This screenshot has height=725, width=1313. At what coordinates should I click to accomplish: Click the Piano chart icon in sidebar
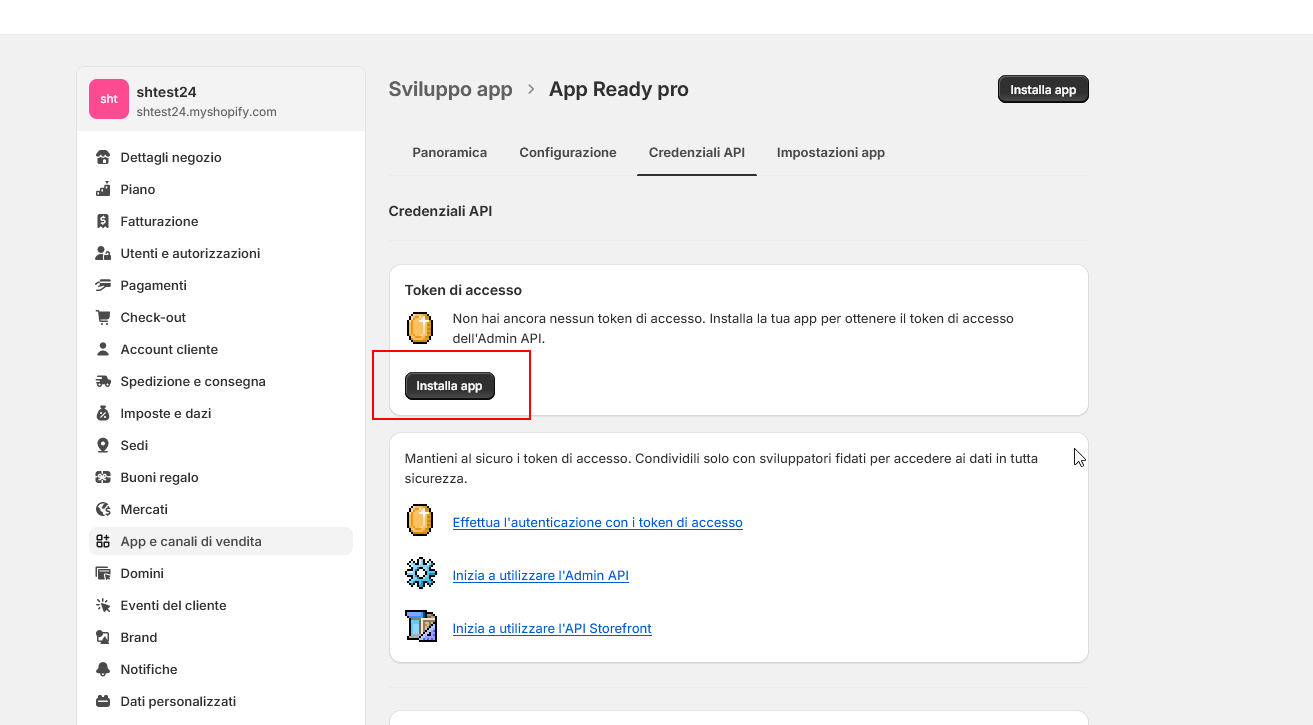(102, 189)
